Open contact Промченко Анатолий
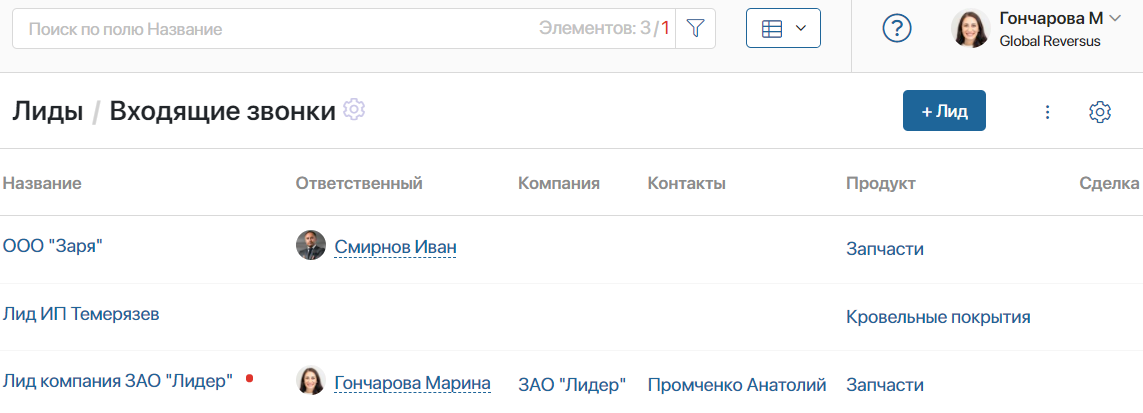Screen dimensions: 1143x413 736,385
